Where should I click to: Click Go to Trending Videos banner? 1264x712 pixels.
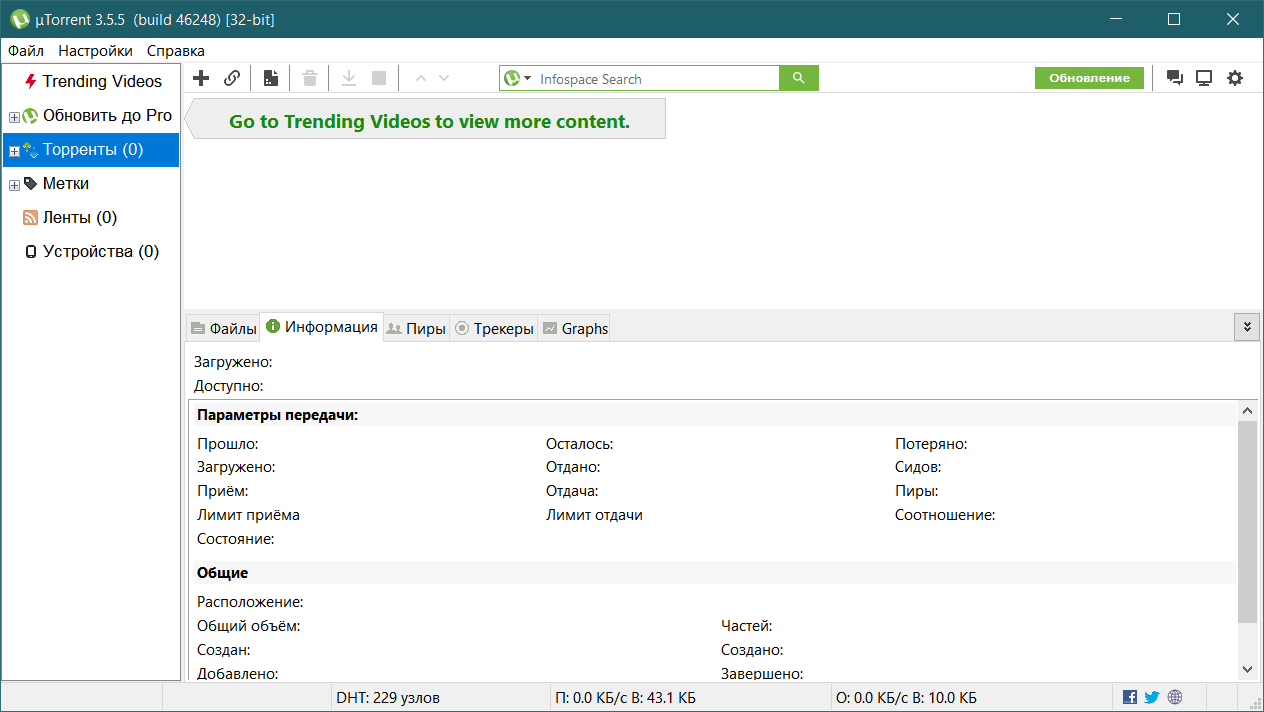pyautogui.click(x=426, y=121)
